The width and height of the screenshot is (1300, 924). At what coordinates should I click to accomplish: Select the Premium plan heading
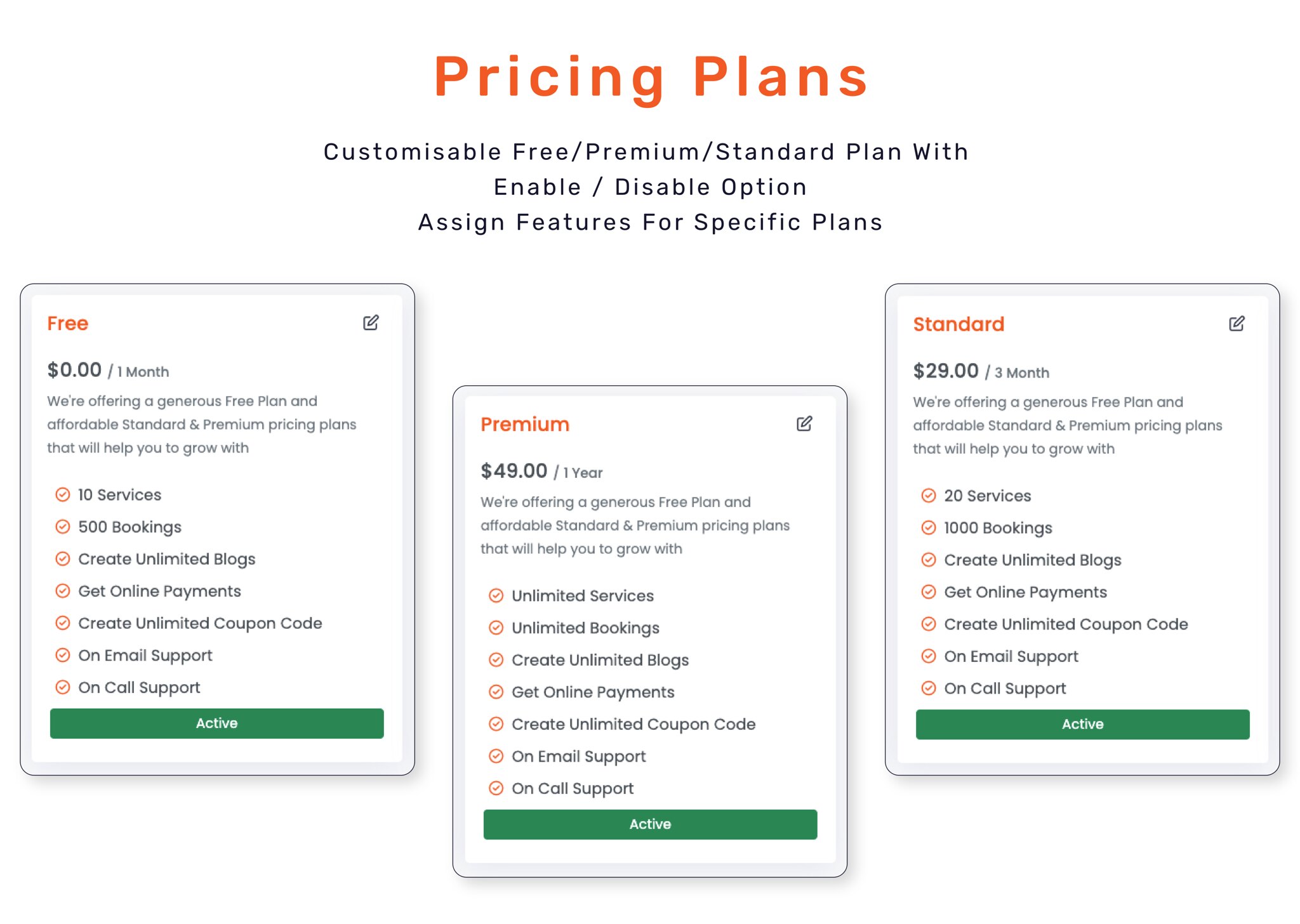point(525,424)
